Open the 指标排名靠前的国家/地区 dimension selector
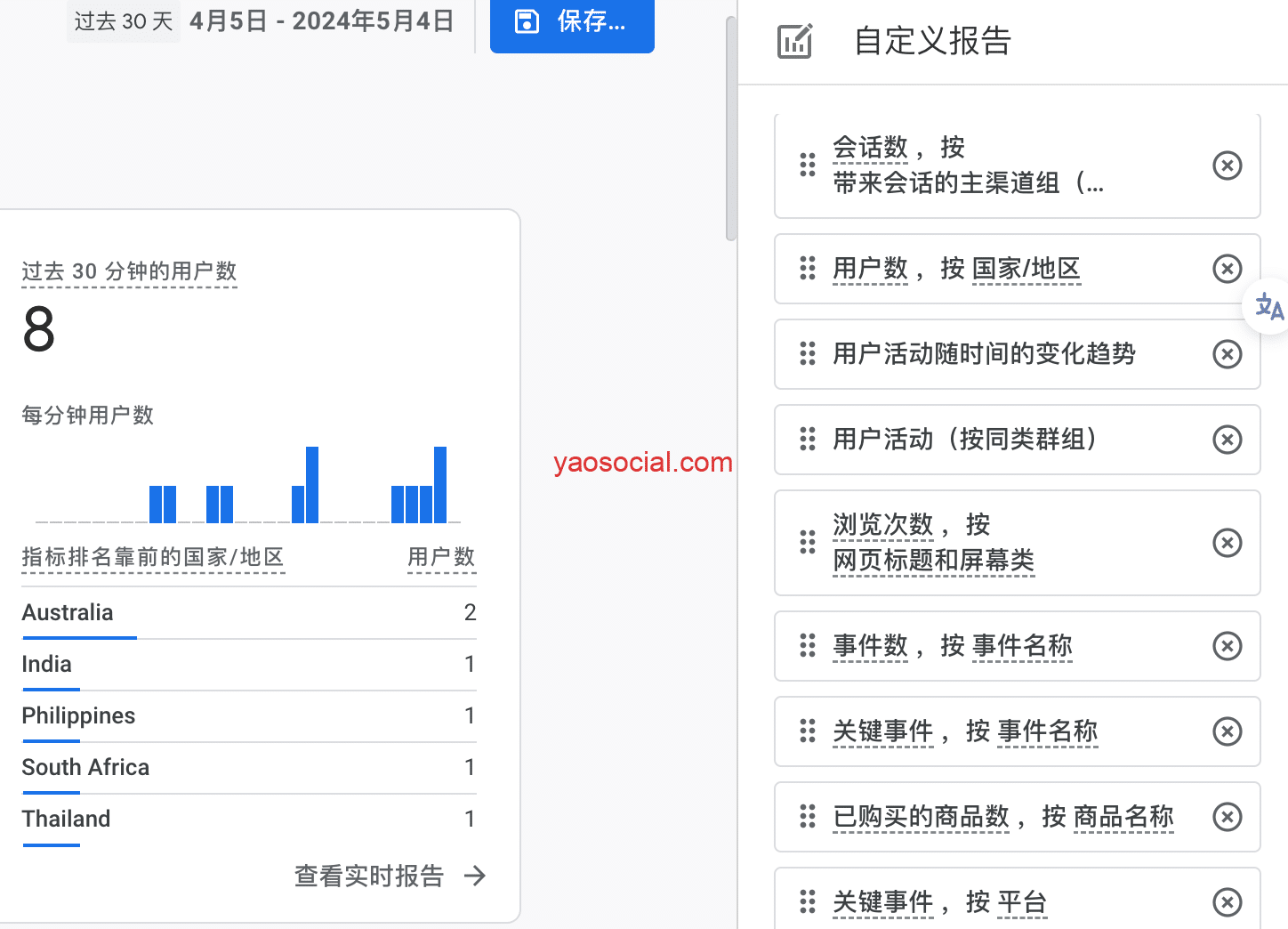 click(x=153, y=558)
